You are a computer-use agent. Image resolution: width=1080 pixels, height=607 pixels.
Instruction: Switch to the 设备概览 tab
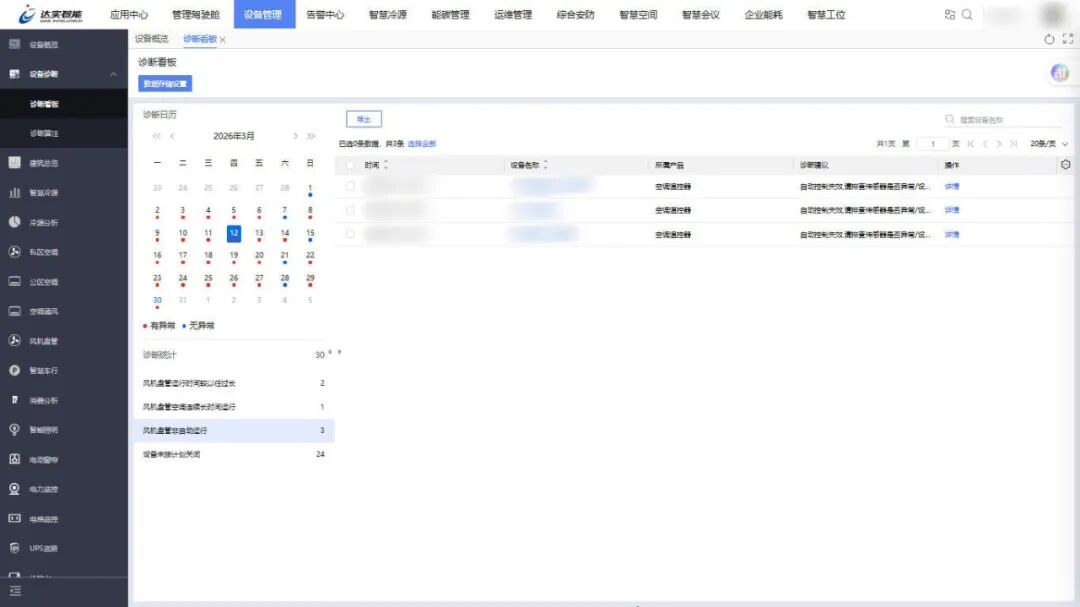tap(152, 39)
